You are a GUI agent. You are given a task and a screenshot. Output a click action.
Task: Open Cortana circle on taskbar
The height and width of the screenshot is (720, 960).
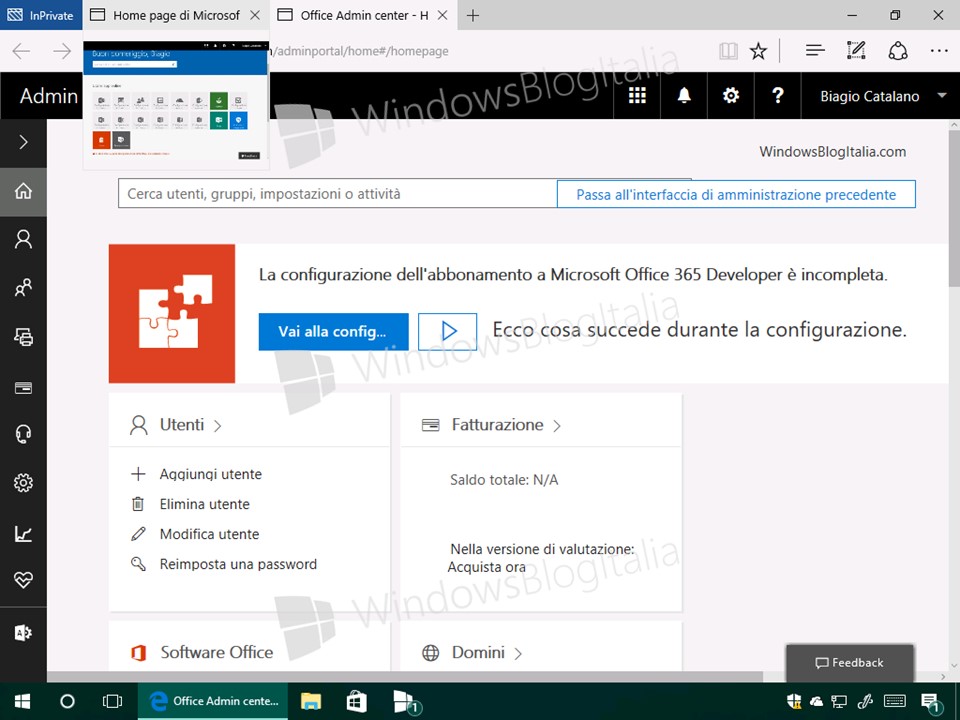coord(67,701)
